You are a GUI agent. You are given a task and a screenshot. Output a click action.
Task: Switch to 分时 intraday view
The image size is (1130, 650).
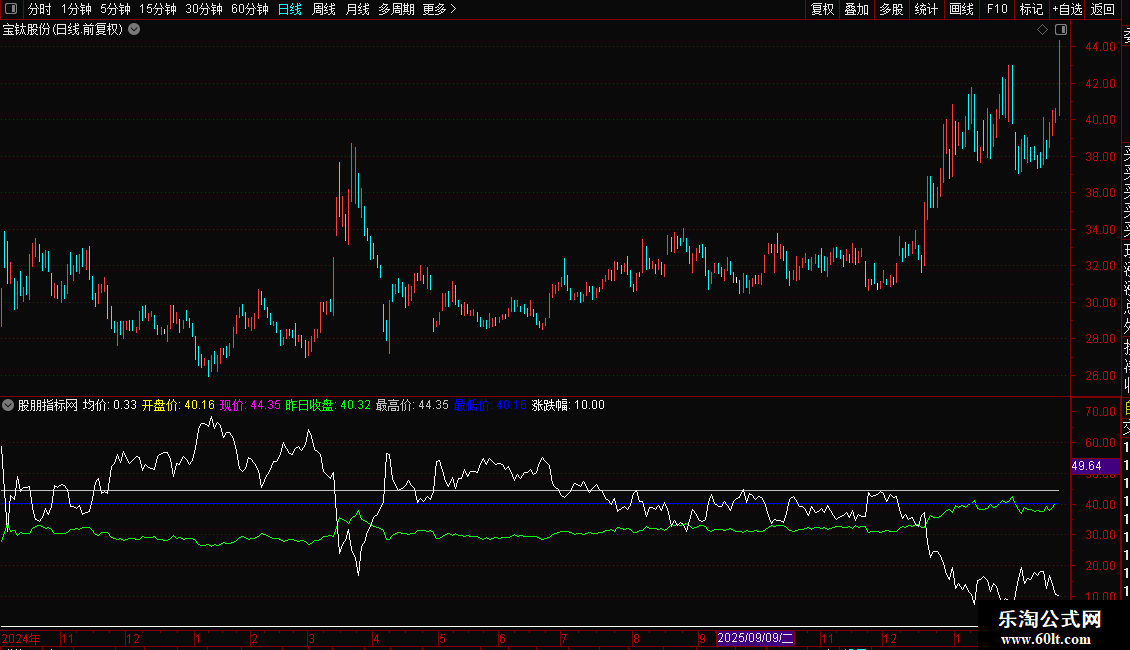[40, 9]
